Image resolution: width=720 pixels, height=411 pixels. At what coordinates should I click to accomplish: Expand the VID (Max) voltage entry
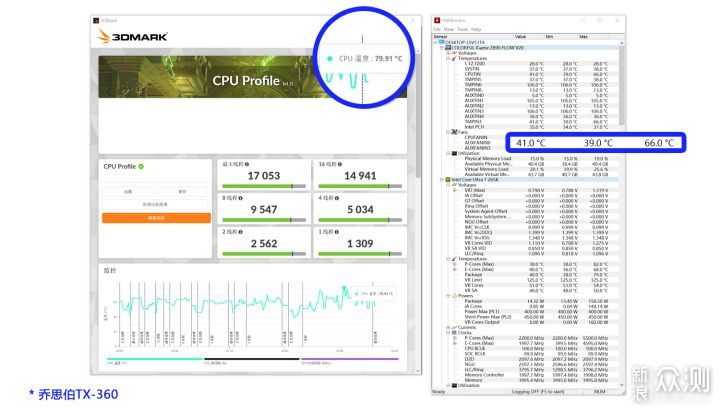(x=455, y=190)
